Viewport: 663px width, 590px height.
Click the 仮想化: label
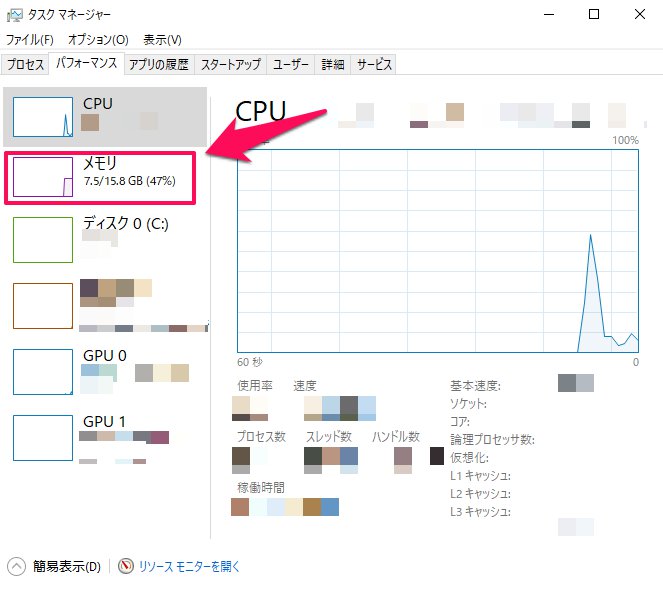(x=469, y=458)
